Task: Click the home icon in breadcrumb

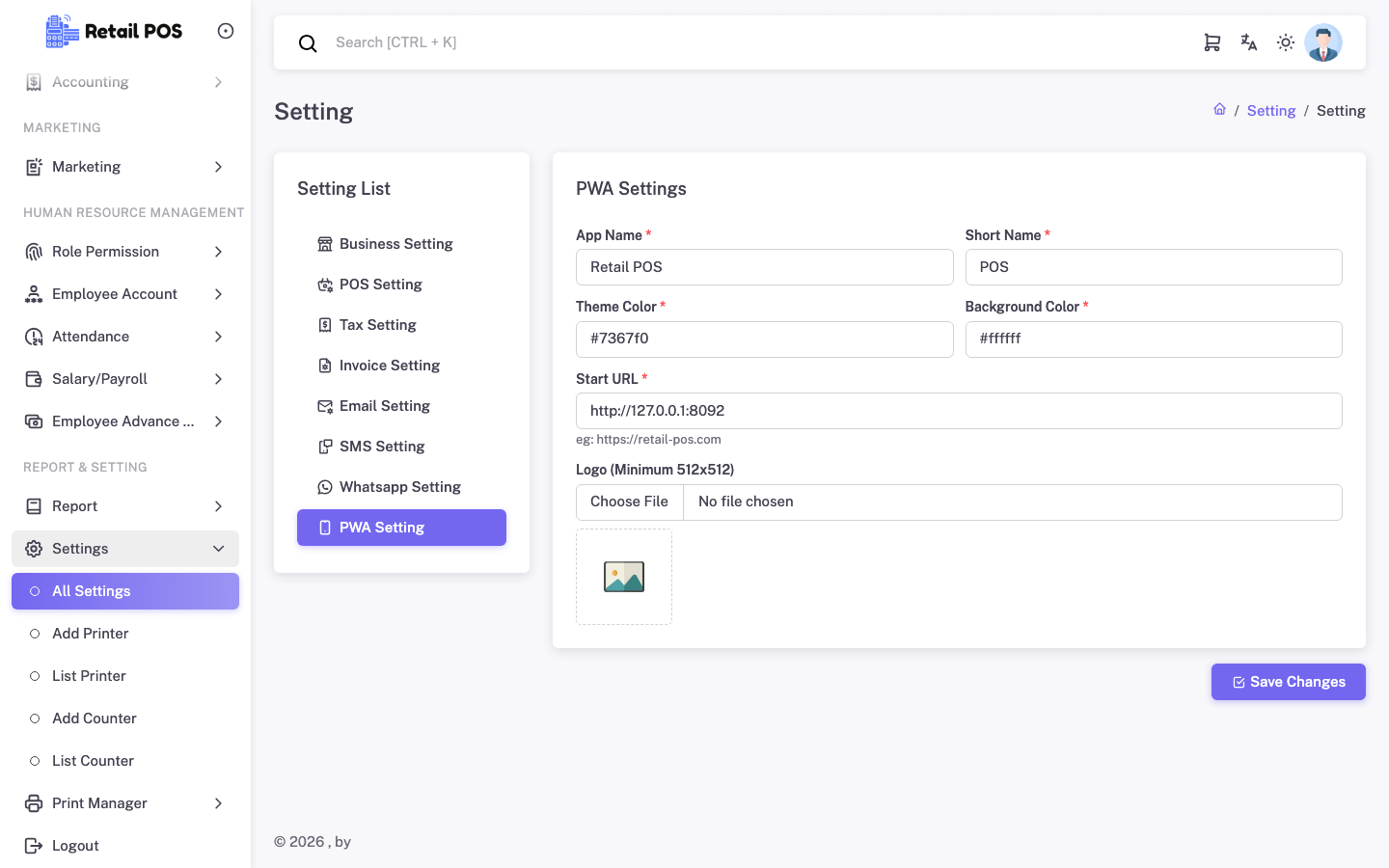Action: tap(1220, 110)
